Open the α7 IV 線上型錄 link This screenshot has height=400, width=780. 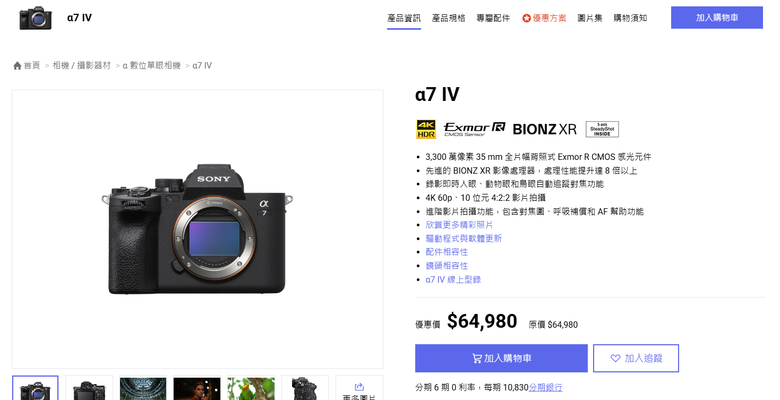[x=453, y=280]
